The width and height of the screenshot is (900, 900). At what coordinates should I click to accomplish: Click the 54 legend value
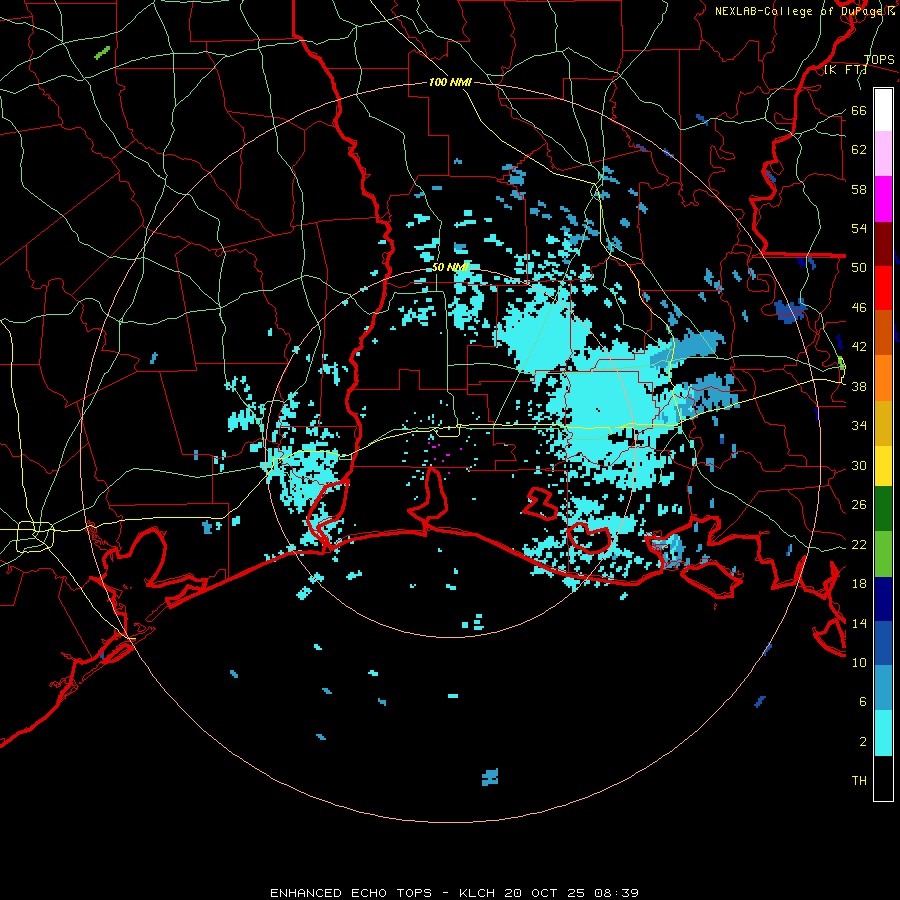coord(859,228)
